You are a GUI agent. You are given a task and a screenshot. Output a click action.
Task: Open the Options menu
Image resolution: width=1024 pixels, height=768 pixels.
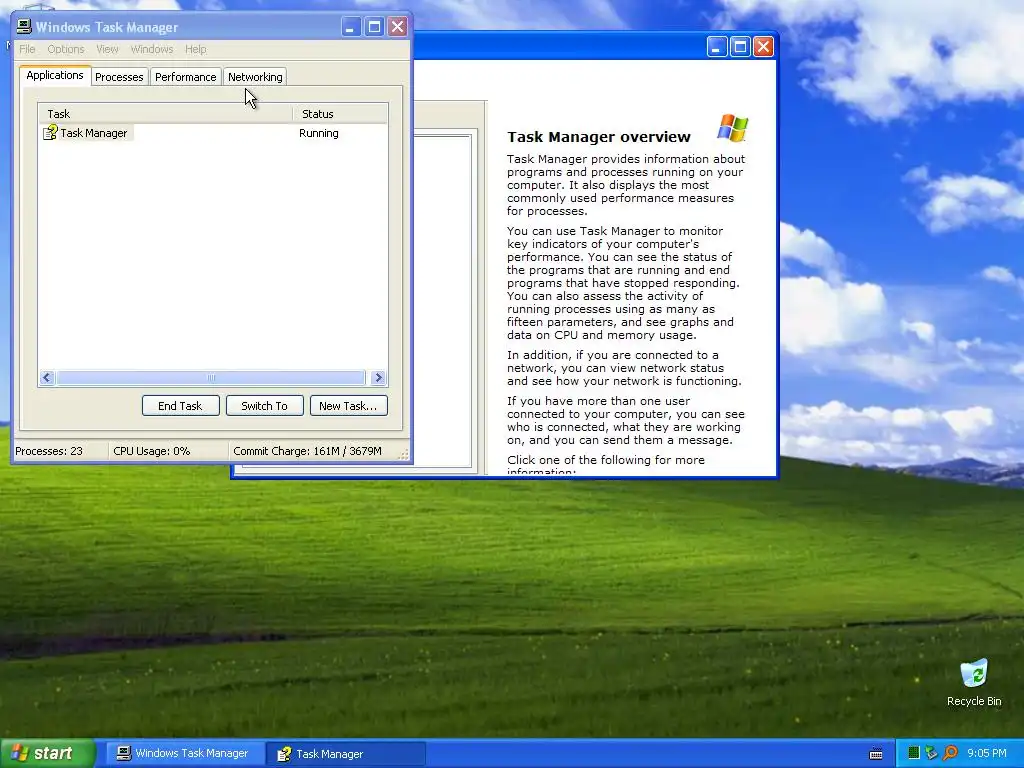click(x=66, y=49)
